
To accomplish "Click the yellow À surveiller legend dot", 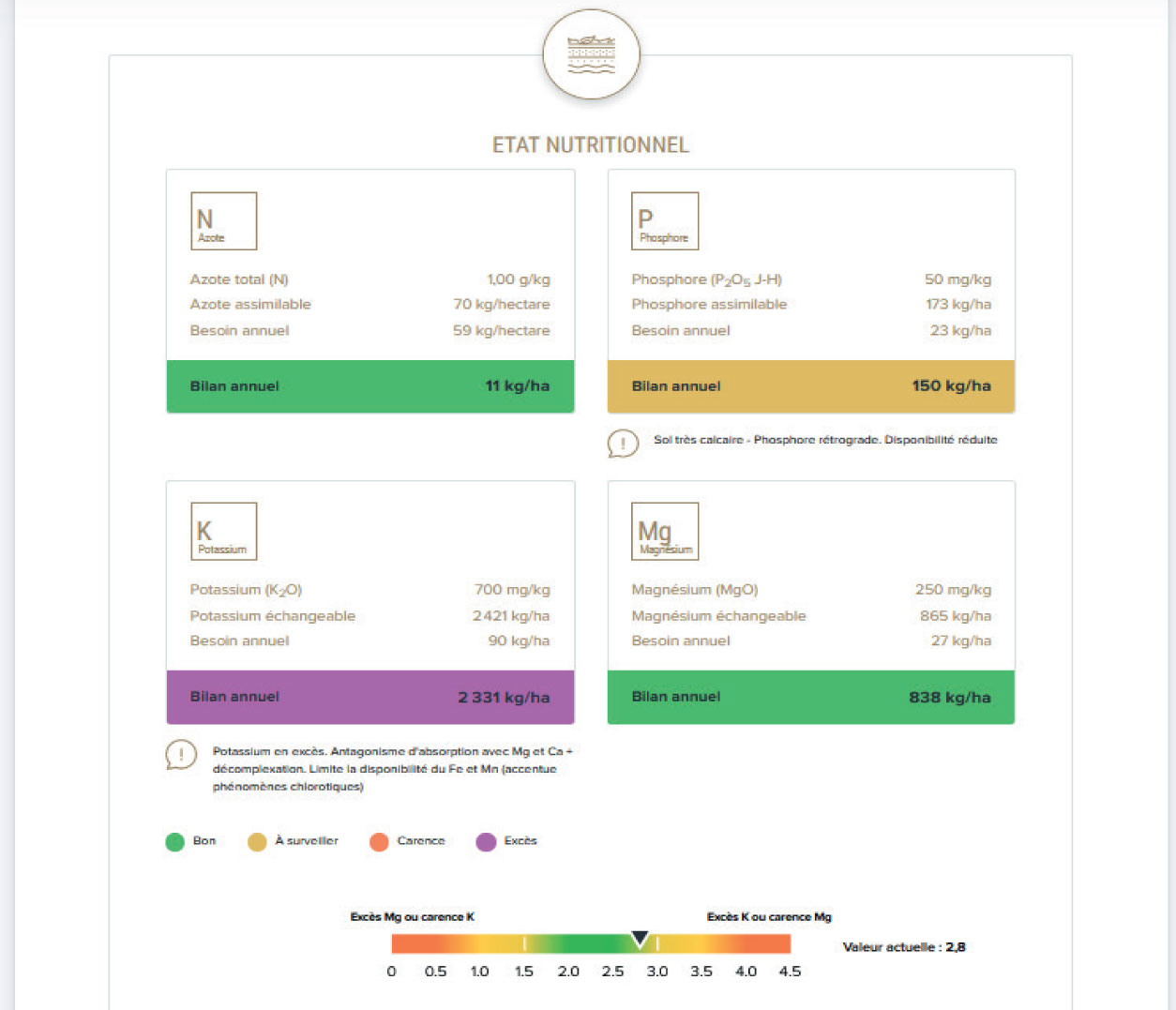I will pyautogui.click(x=257, y=842).
